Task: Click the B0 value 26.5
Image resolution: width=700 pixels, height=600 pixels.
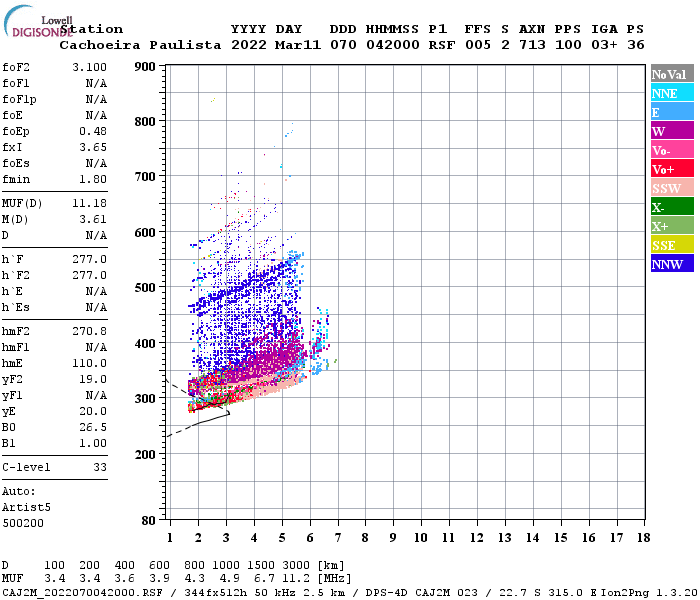Action: [x=93, y=427]
